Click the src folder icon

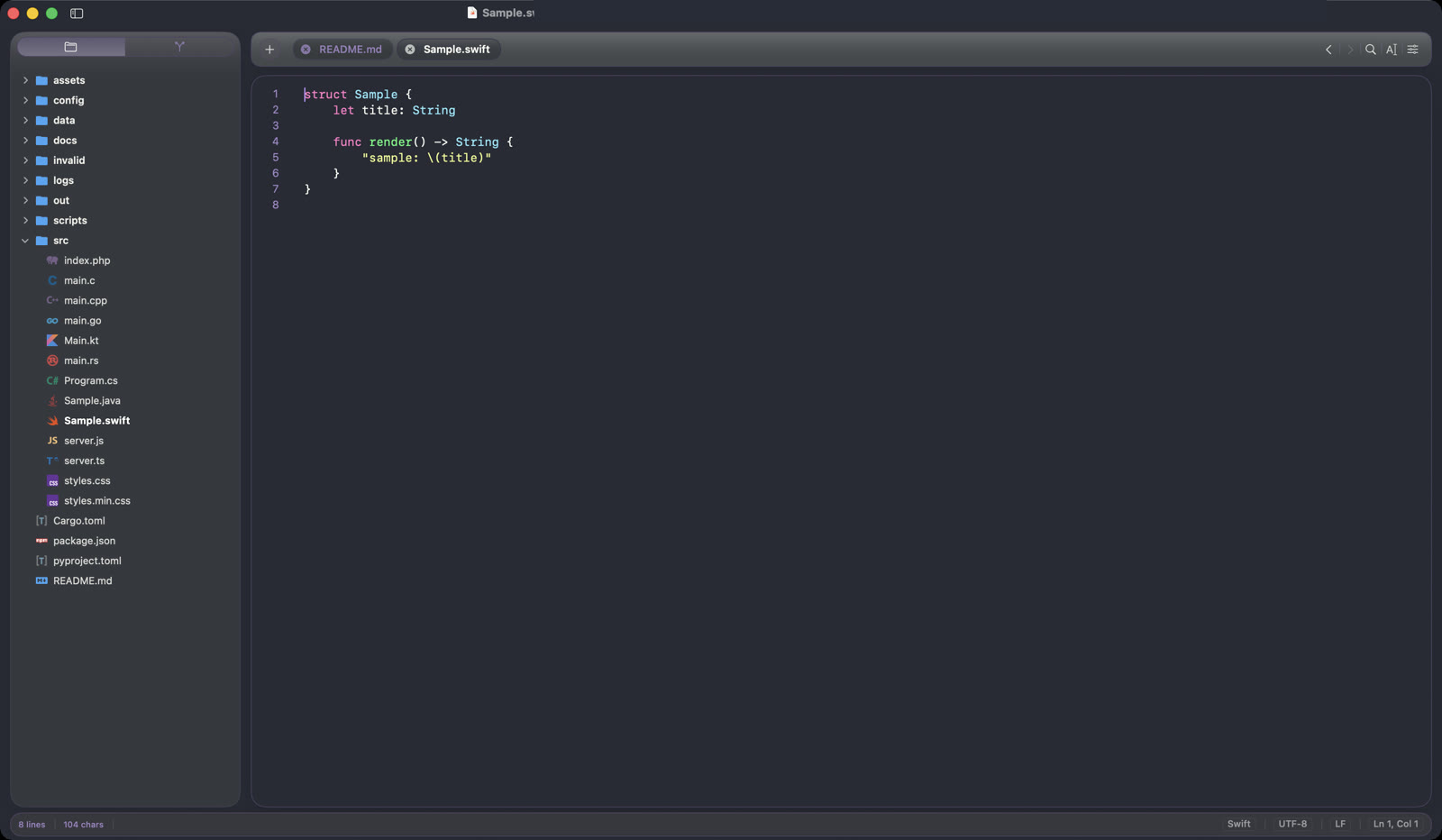41,241
